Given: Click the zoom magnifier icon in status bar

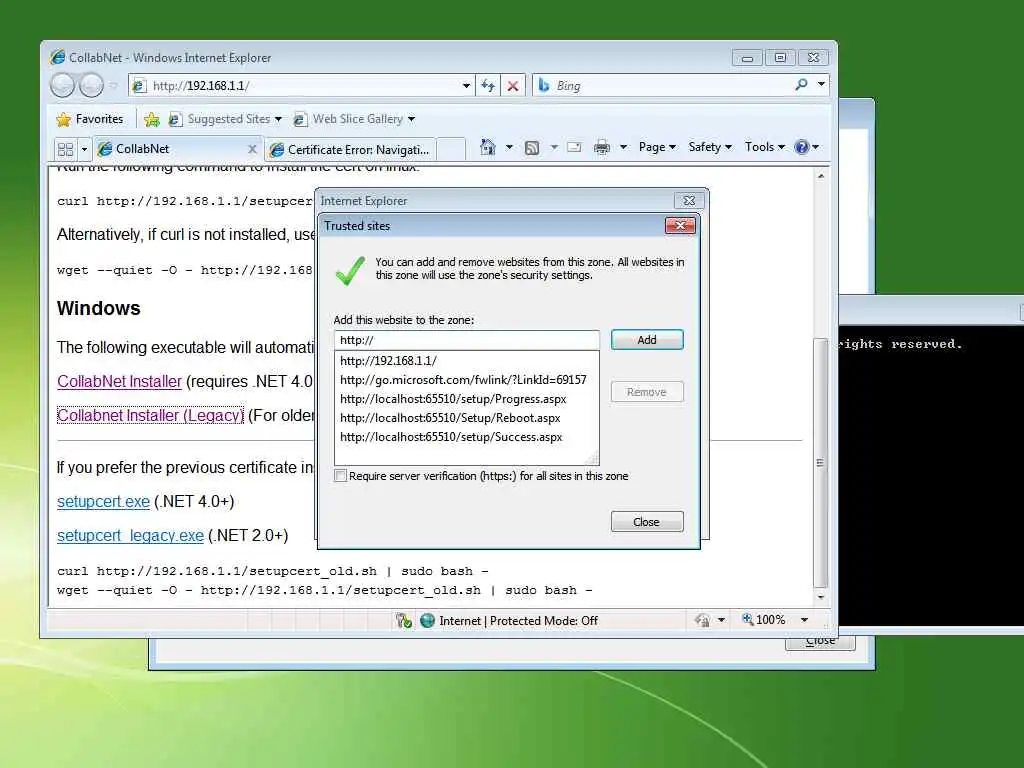Looking at the screenshot, I should tap(748, 619).
